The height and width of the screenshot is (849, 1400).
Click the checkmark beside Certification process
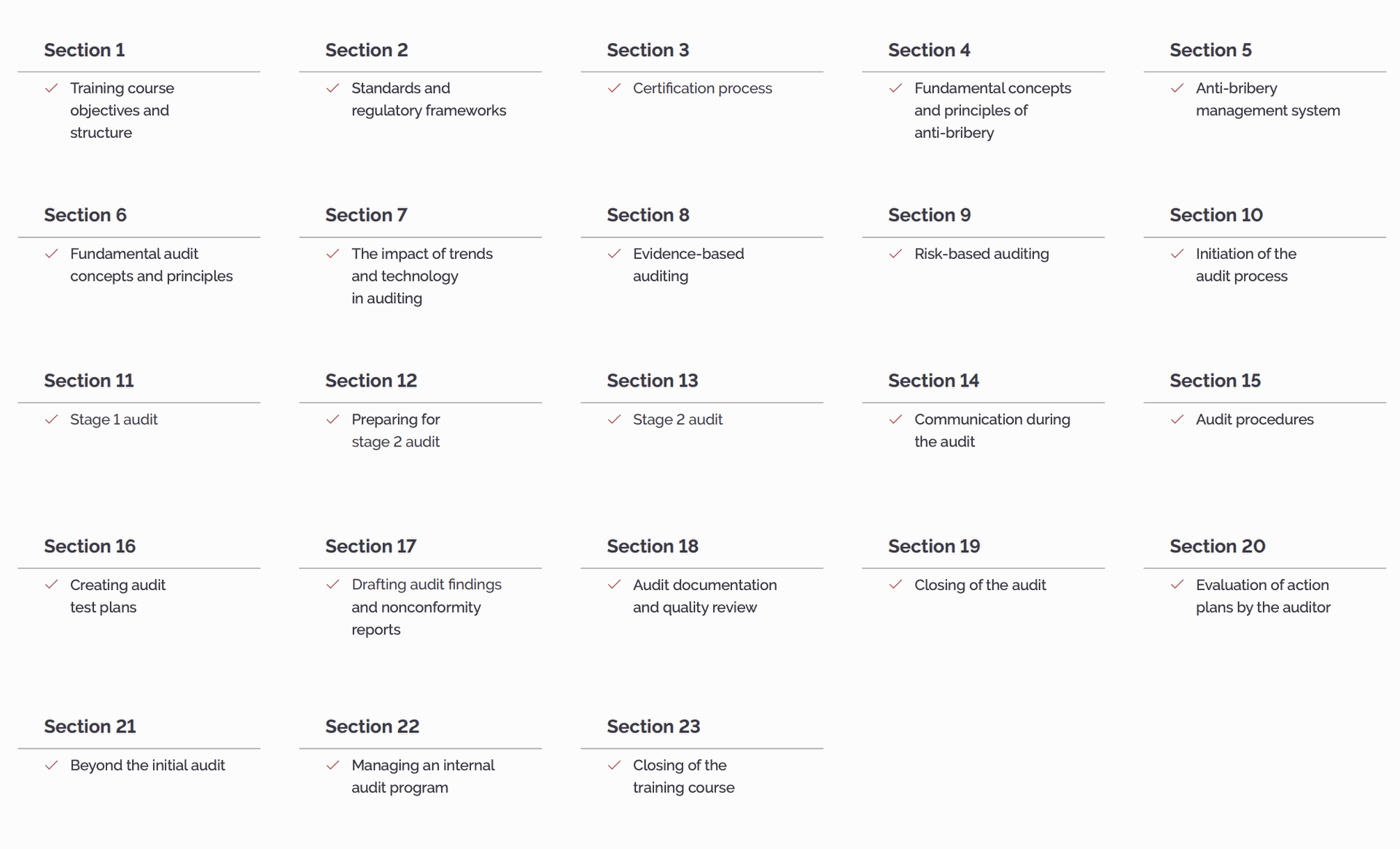pyautogui.click(x=615, y=88)
